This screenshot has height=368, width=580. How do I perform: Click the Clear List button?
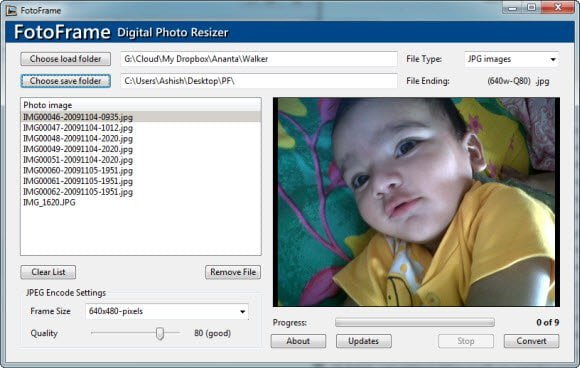pyautogui.click(x=48, y=272)
